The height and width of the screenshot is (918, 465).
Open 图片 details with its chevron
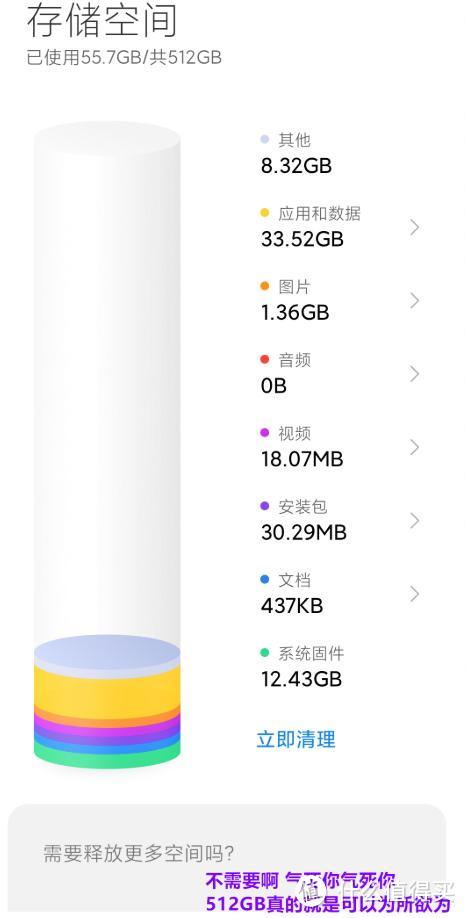pos(415,300)
